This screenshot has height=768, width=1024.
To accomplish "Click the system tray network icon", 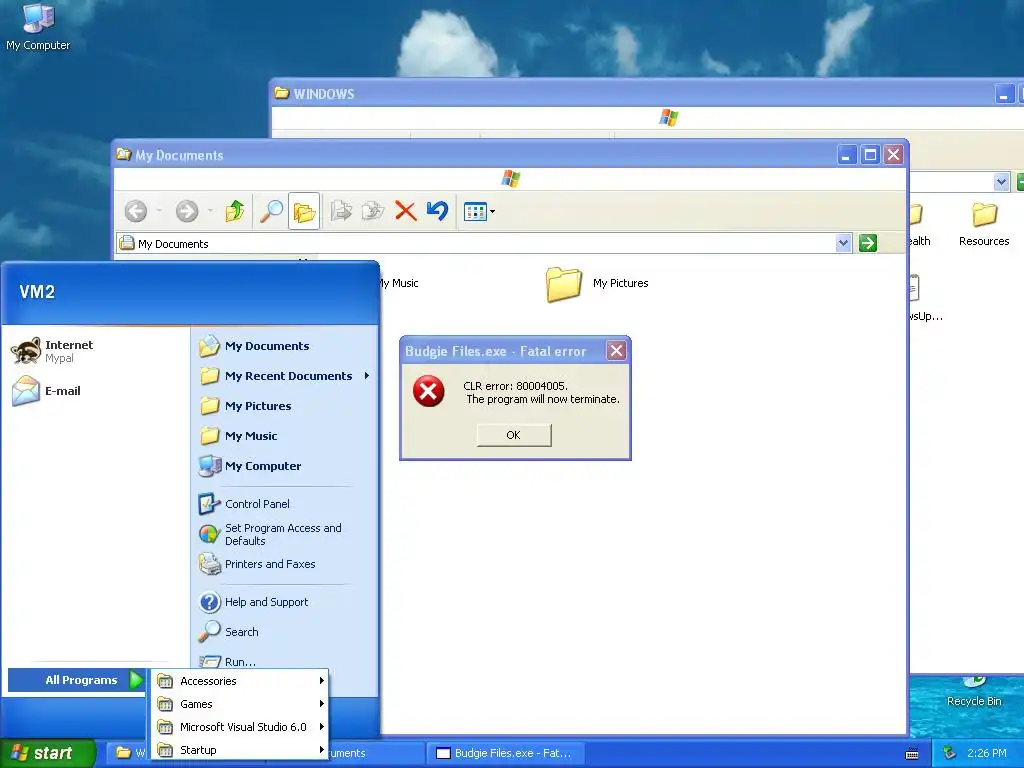I will (x=950, y=754).
